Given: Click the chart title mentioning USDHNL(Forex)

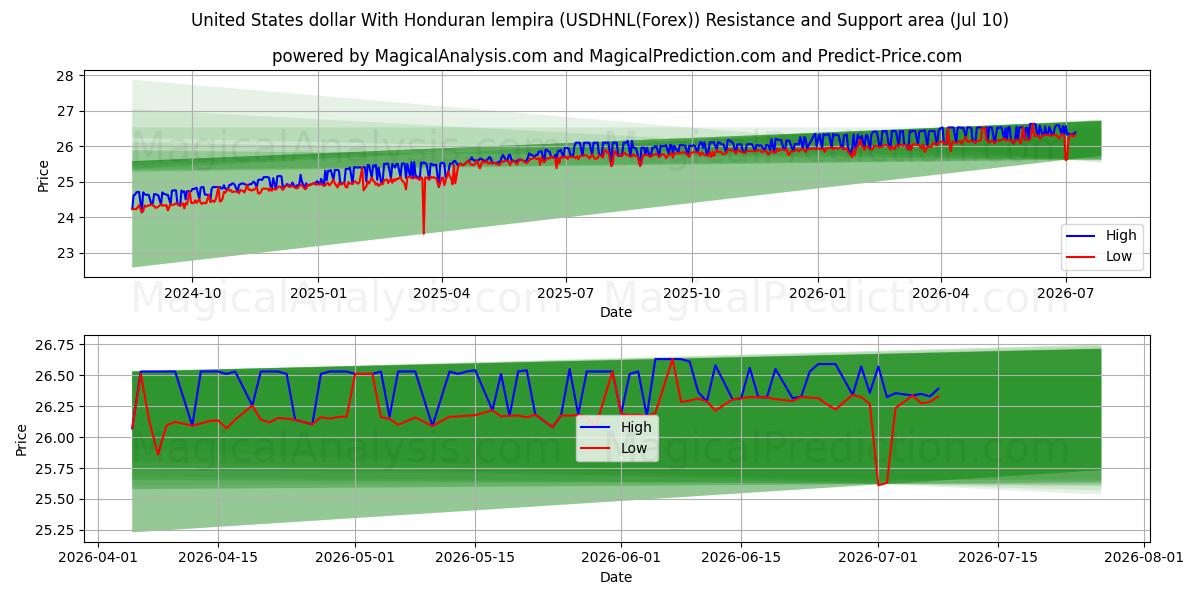Looking at the screenshot, I should (x=600, y=20).
